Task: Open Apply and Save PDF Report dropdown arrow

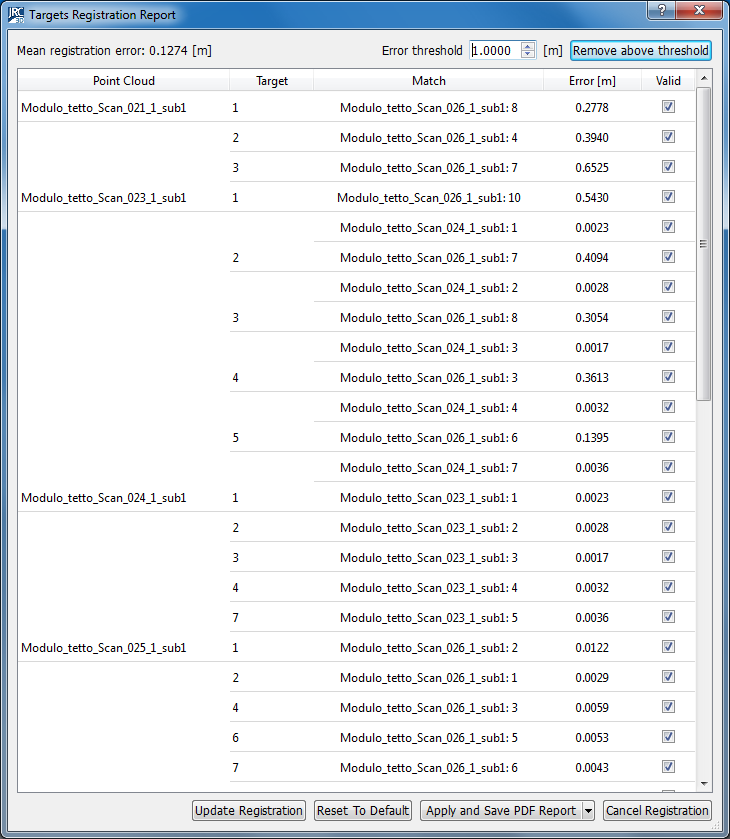Action: pyautogui.click(x=587, y=811)
